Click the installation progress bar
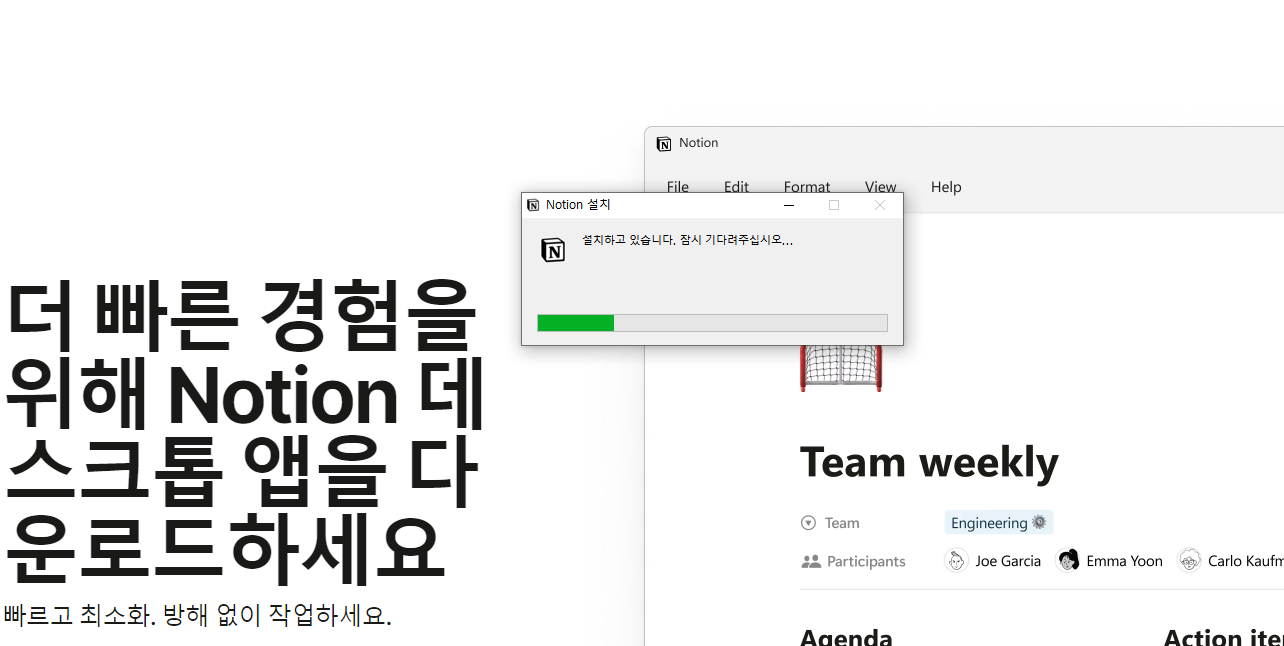 tap(712, 323)
